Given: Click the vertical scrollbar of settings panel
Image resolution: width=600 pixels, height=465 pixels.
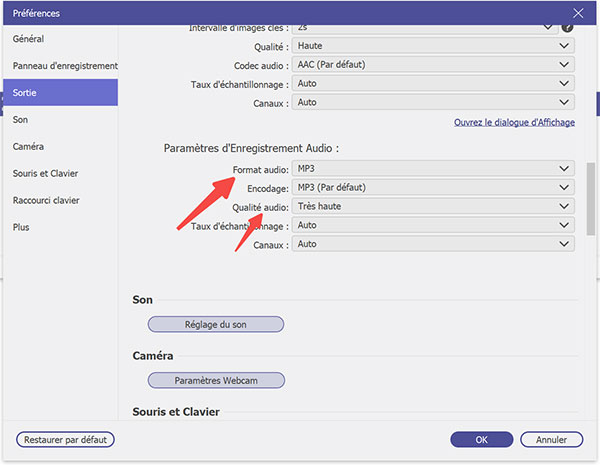Looking at the screenshot, I should point(591,198).
